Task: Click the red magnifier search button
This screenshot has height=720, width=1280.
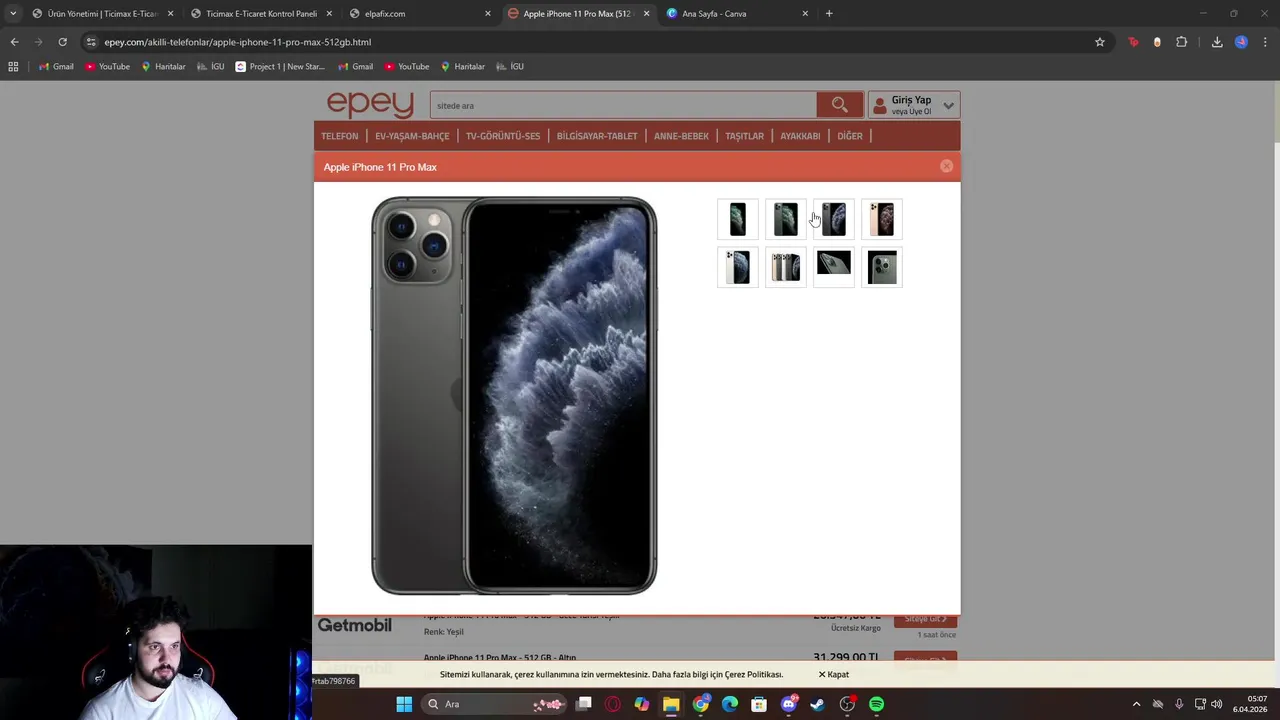Action: [x=840, y=105]
